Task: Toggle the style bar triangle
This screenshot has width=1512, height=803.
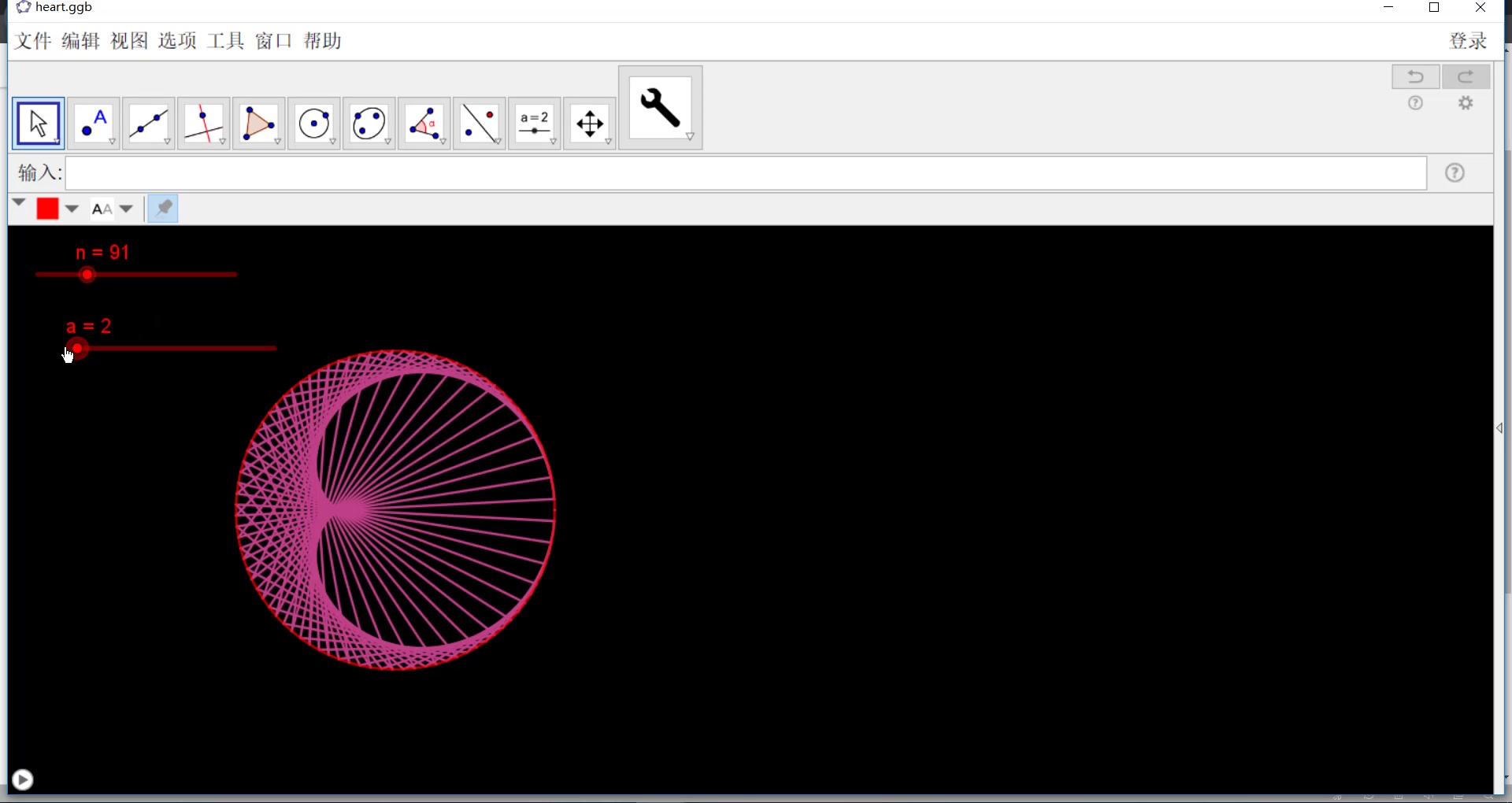Action: 19,203
